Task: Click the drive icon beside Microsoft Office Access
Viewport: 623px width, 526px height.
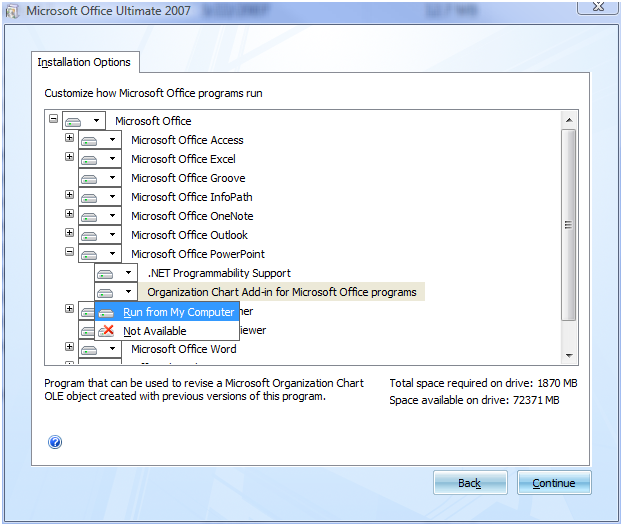Action: coord(89,141)
